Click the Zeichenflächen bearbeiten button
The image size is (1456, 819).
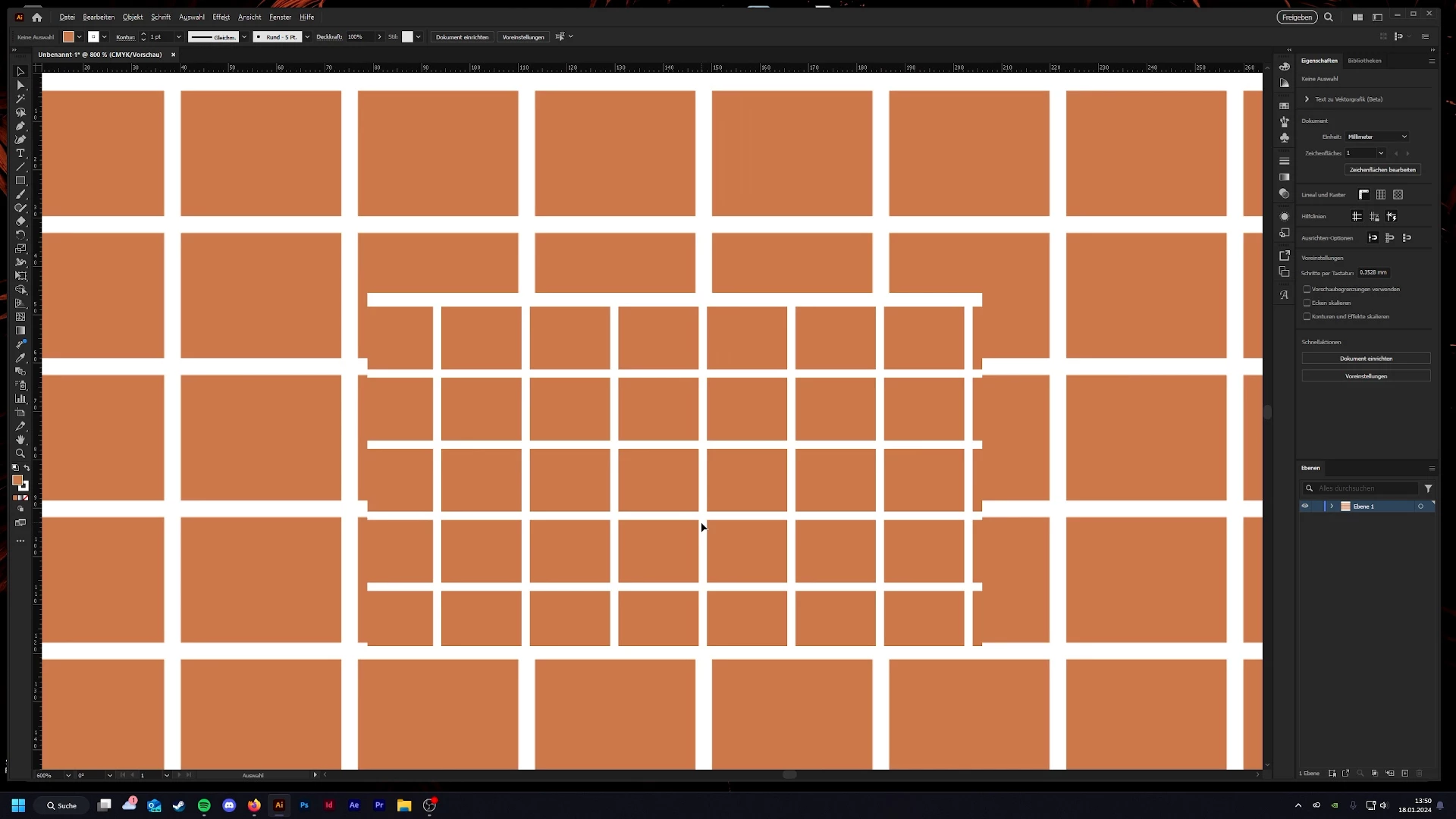1382,170
